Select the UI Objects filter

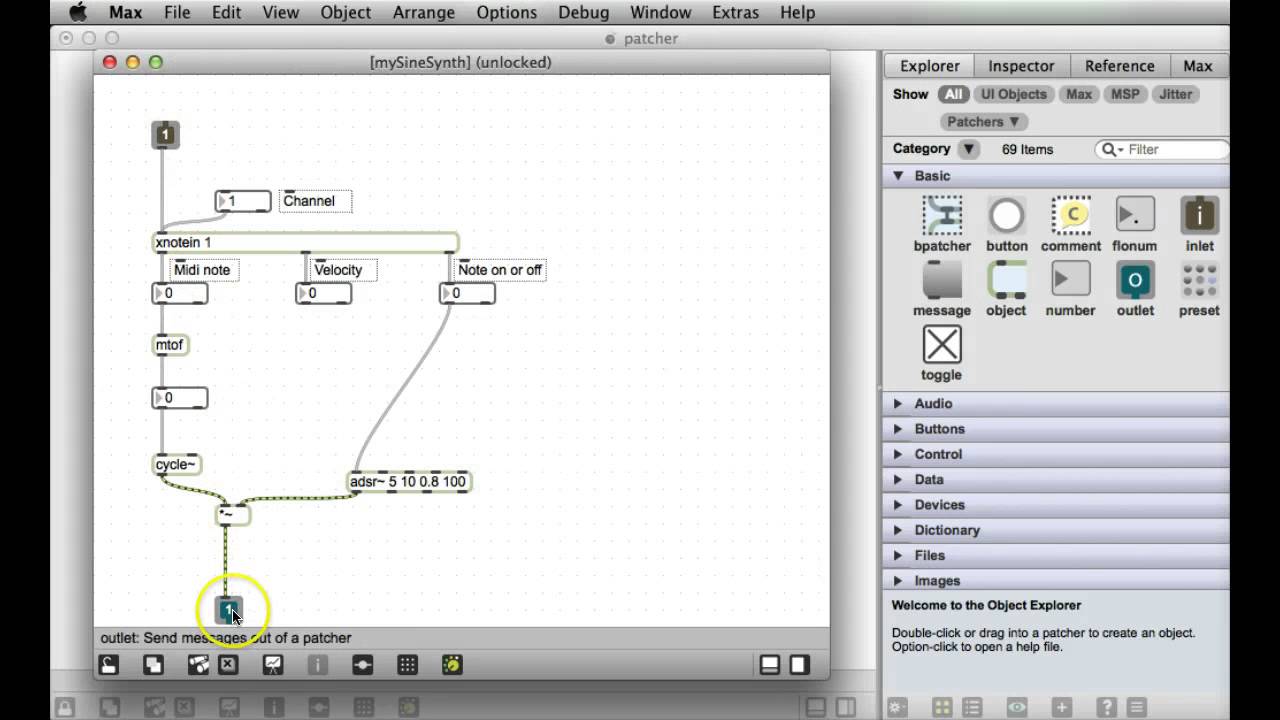(1013, 94)
